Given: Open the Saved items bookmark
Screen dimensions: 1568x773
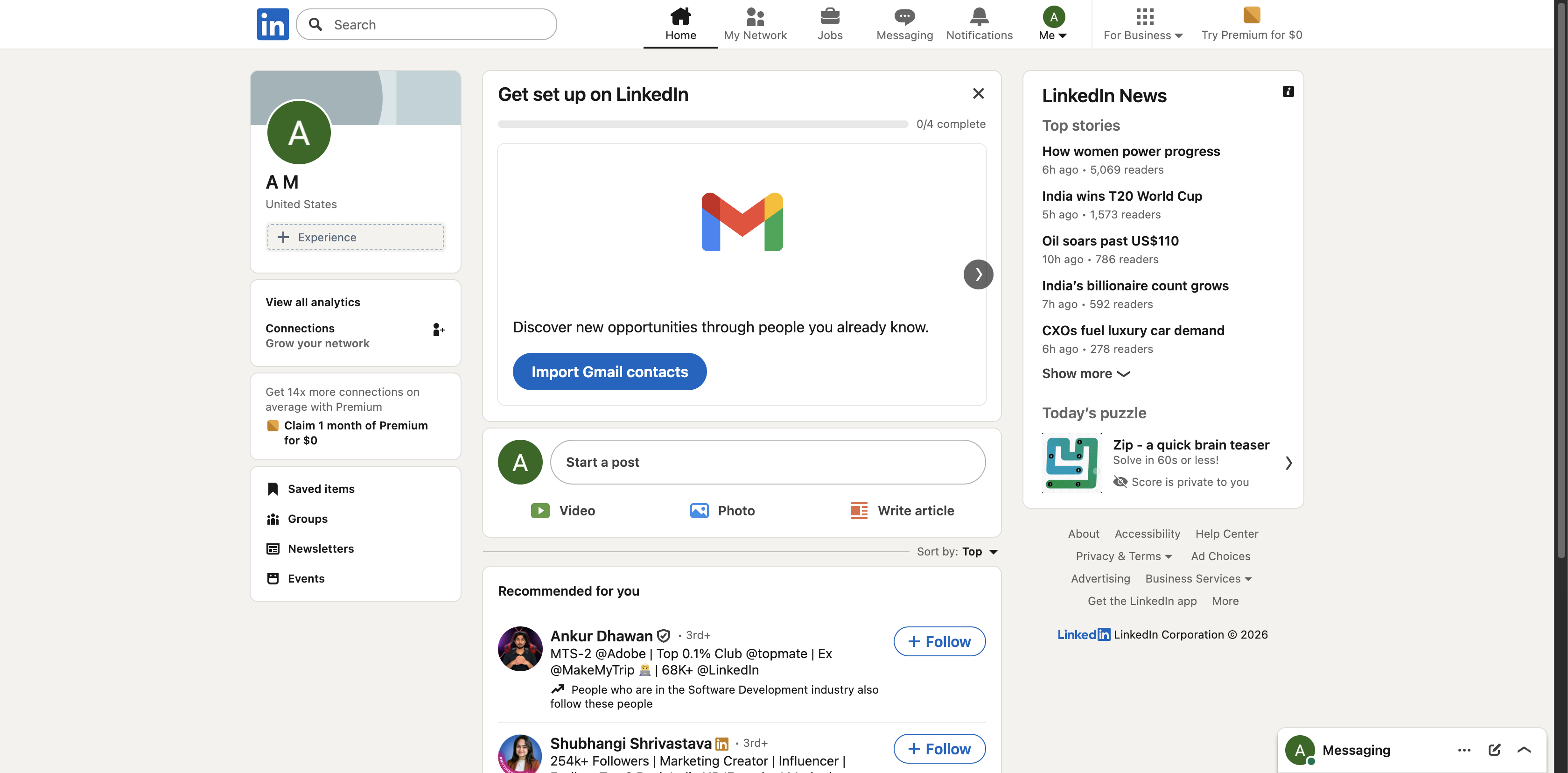Looking at the screenshot, I should point(321,489).
